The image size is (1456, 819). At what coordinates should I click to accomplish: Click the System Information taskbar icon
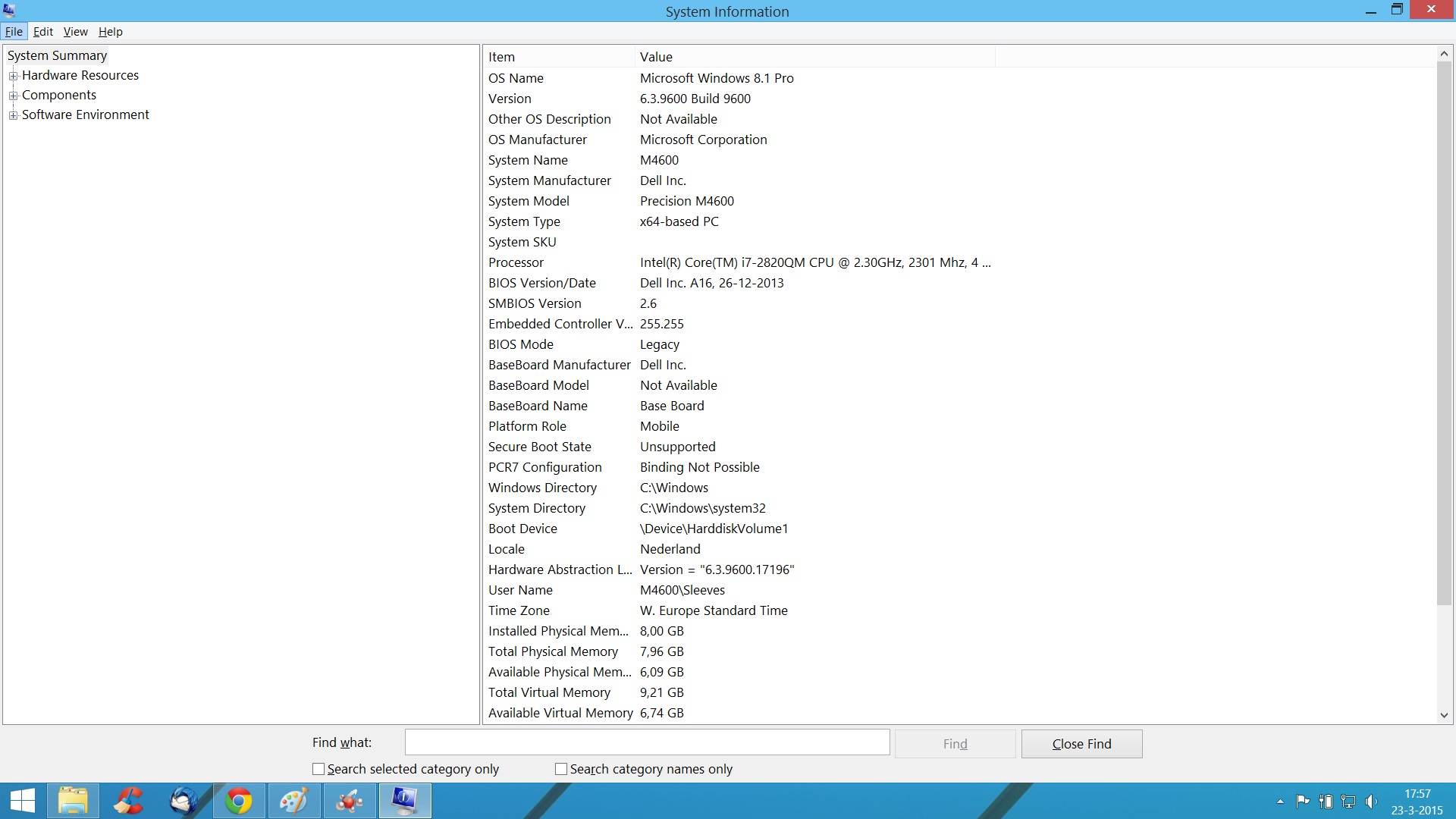pyautogui.click(x=405, y=801)
